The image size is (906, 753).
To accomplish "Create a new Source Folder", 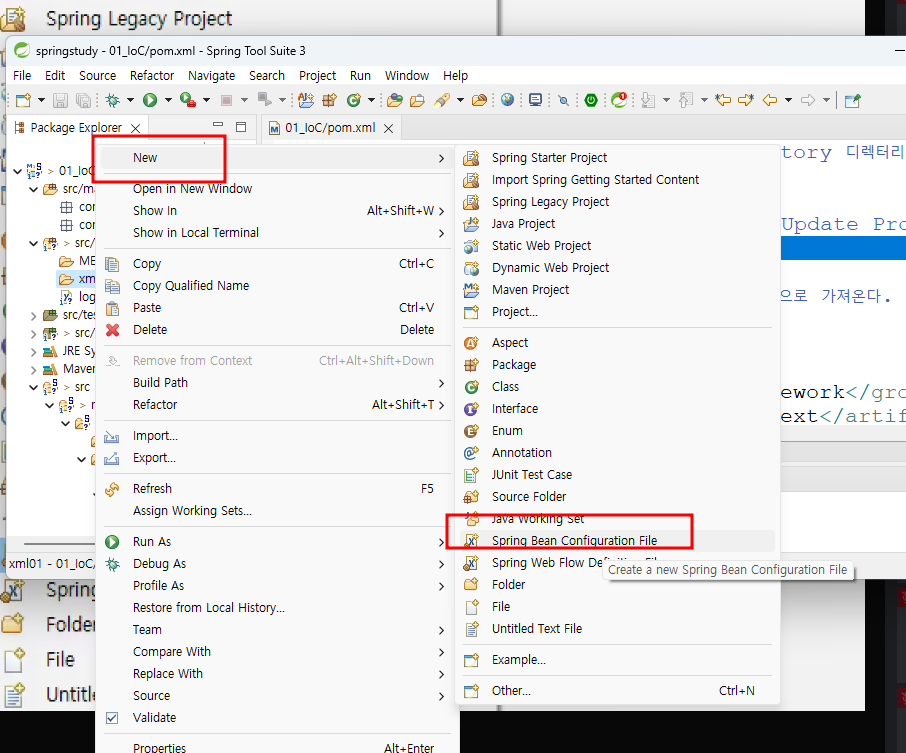I will click(615, 496).
